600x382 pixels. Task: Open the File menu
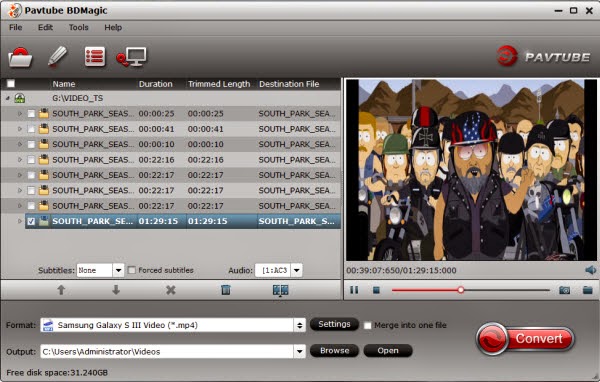tap(16, 27)
